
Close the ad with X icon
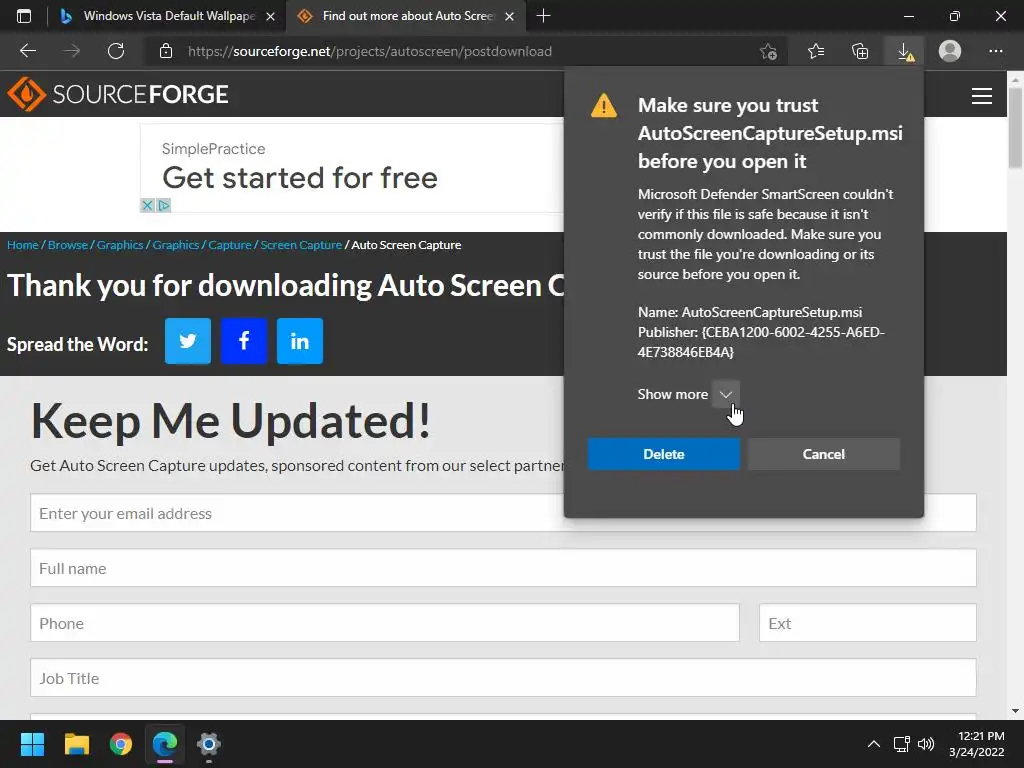click(148, 205)
